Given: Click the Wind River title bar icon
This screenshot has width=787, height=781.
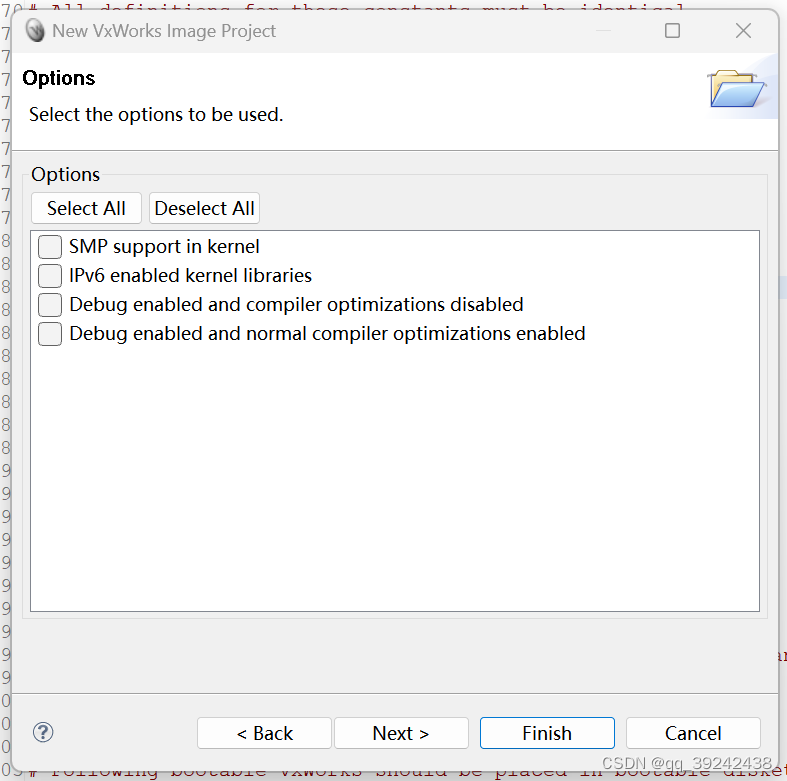Looking at the screenshot, I should (x=35, y=31).
